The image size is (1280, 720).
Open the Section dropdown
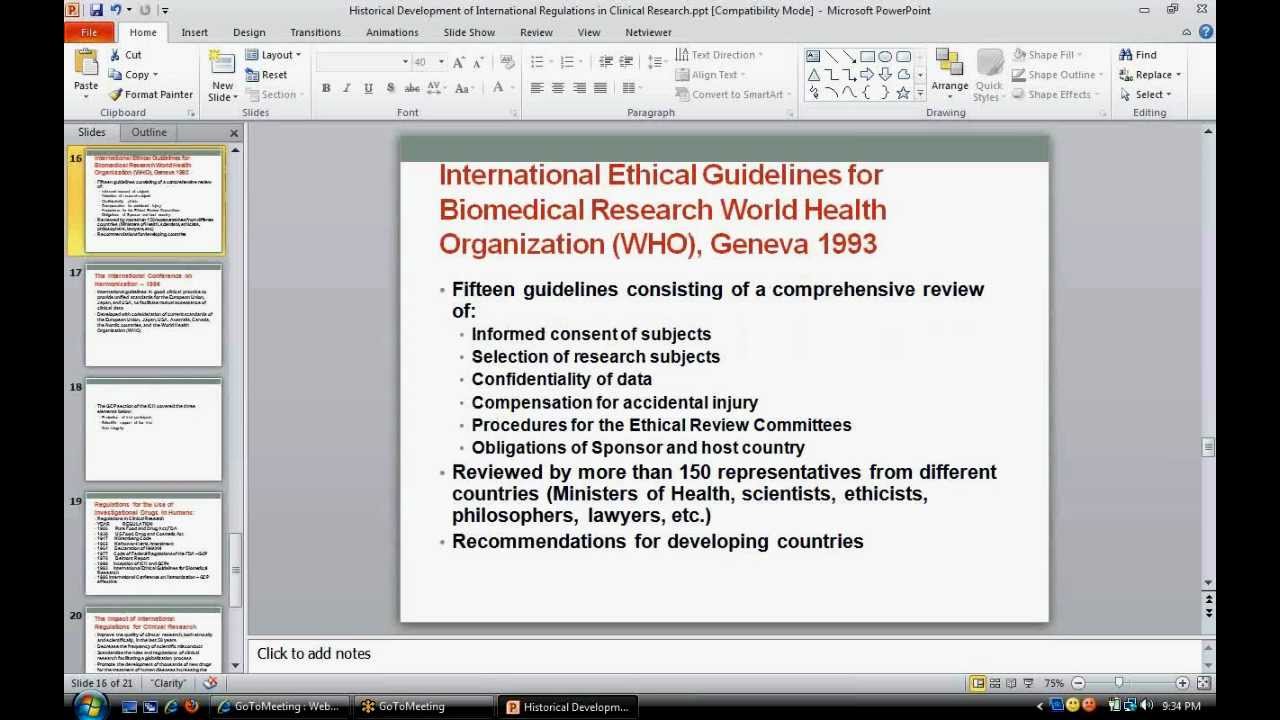(273, 95)
